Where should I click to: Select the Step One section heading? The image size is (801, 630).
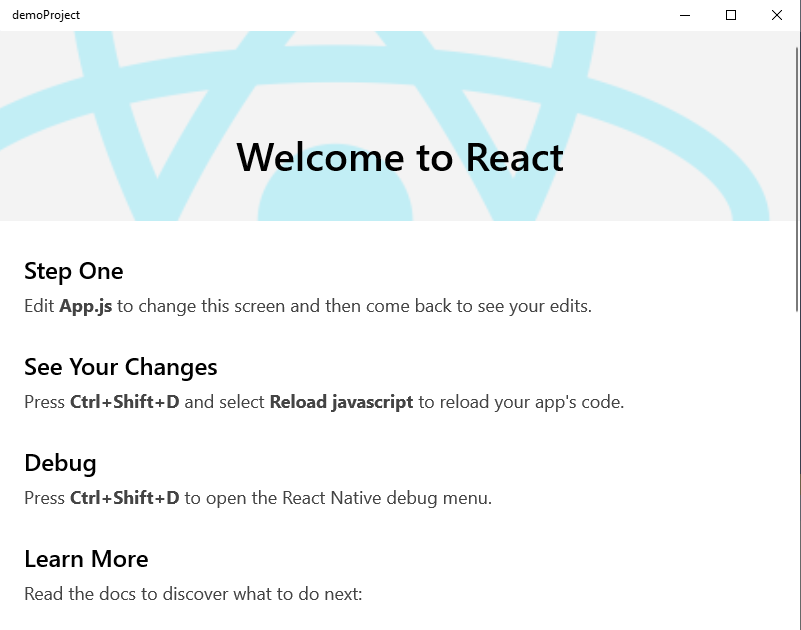pos(73,271)
